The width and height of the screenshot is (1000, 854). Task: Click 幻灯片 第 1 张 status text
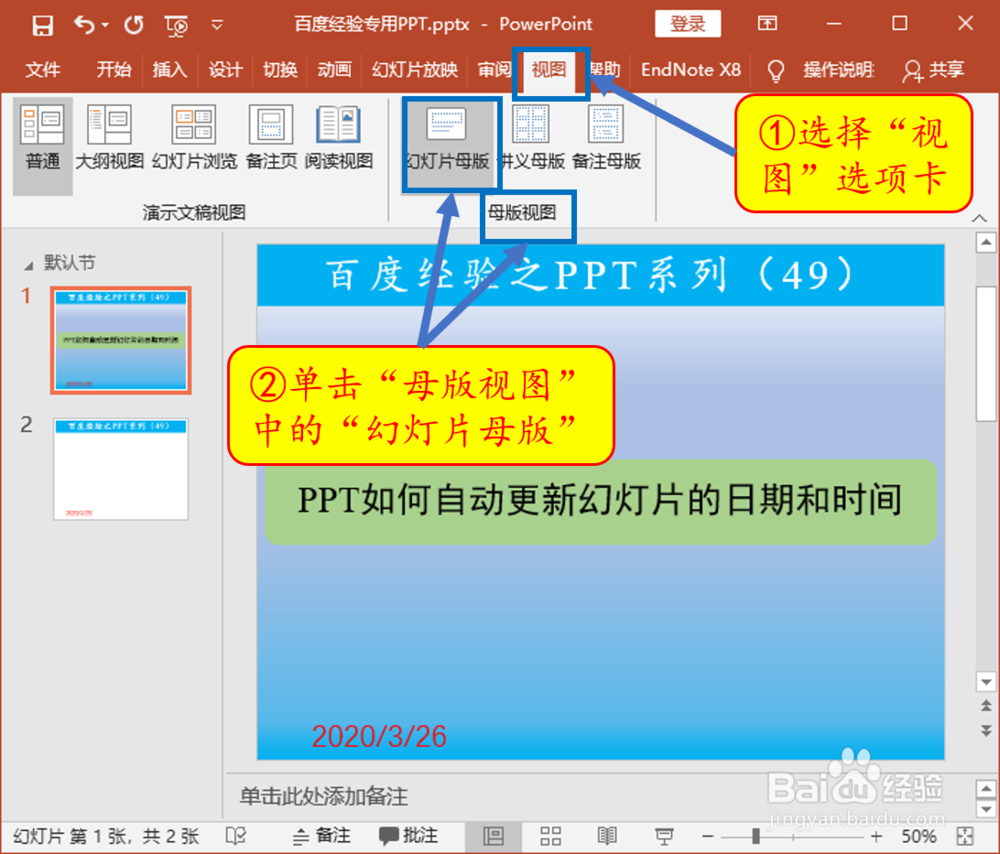[106, 836]
